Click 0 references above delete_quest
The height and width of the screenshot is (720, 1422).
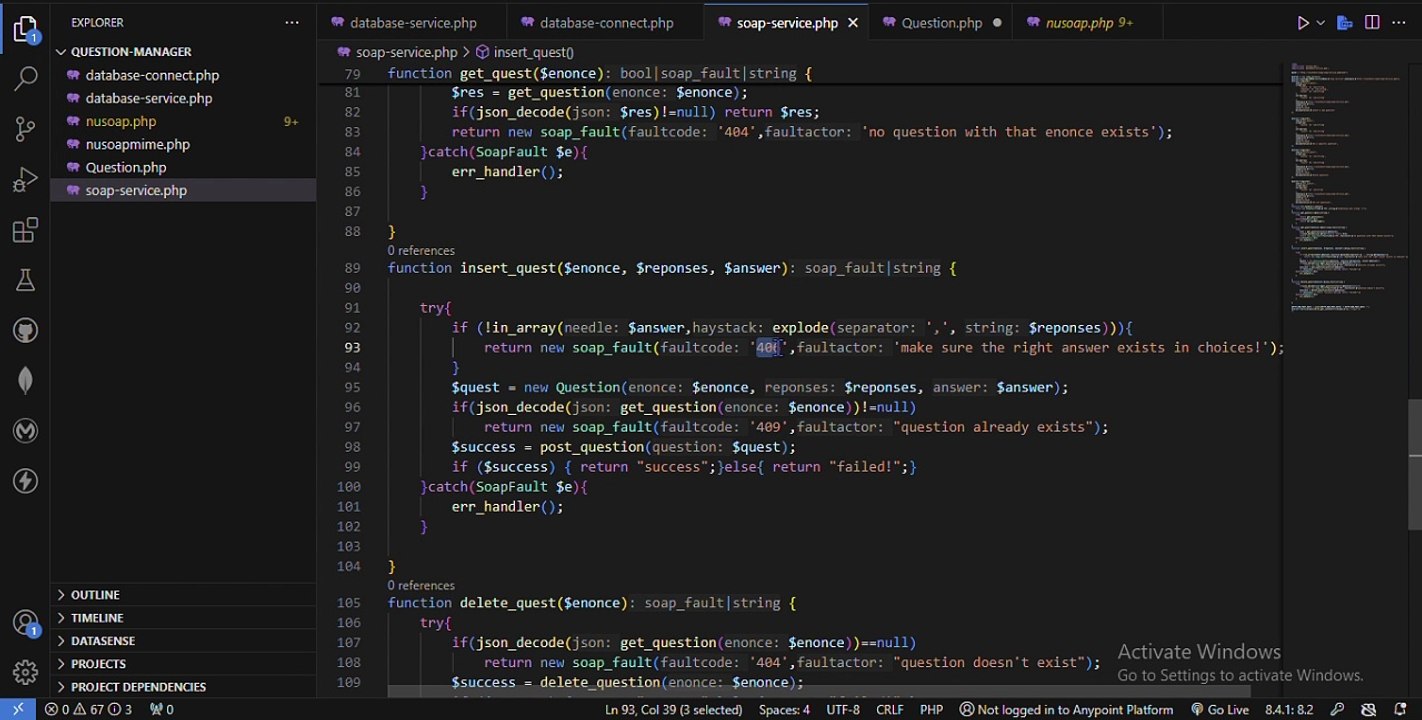click(421, 585)
